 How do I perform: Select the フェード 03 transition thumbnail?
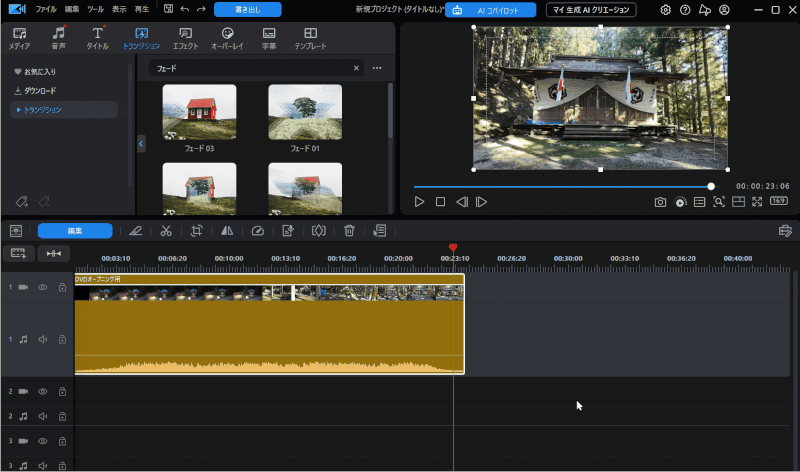point(199,112)
